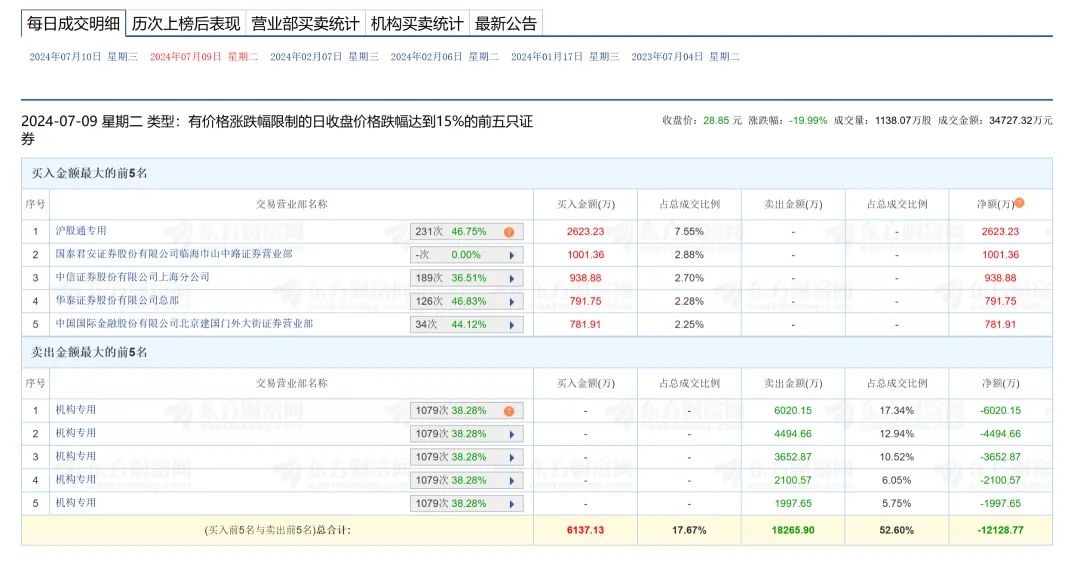The image size is (1080, 561).
Task: Expand arrow in 机构专用 row with 4494.66
Action: pos(512,434)
